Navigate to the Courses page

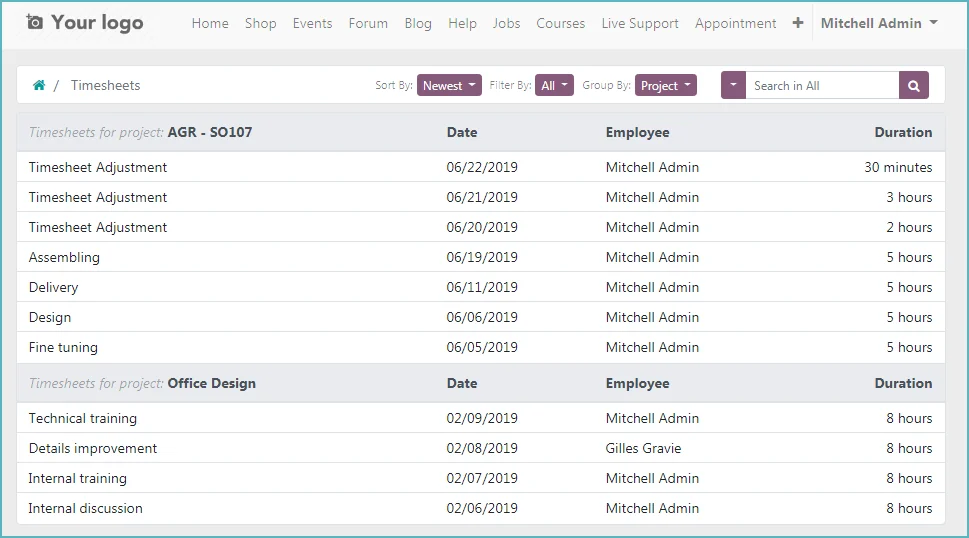[561, 23]
